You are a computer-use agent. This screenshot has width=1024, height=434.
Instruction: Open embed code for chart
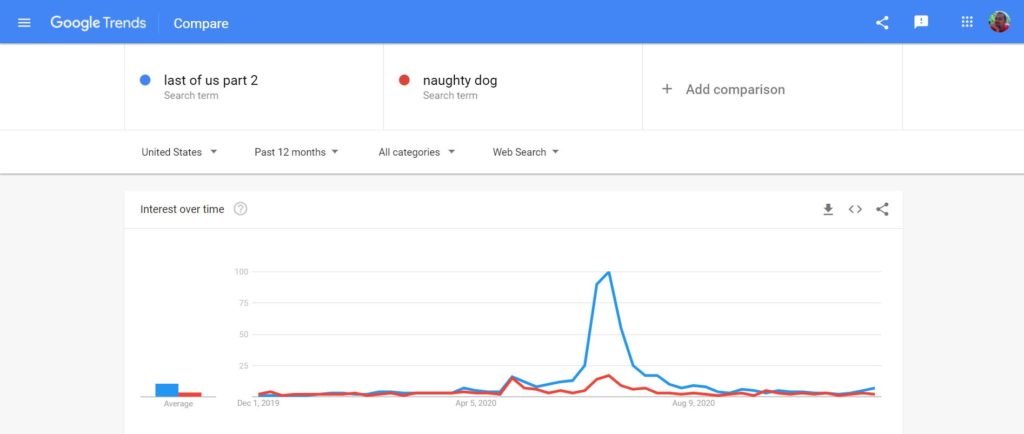coord(855,209)
